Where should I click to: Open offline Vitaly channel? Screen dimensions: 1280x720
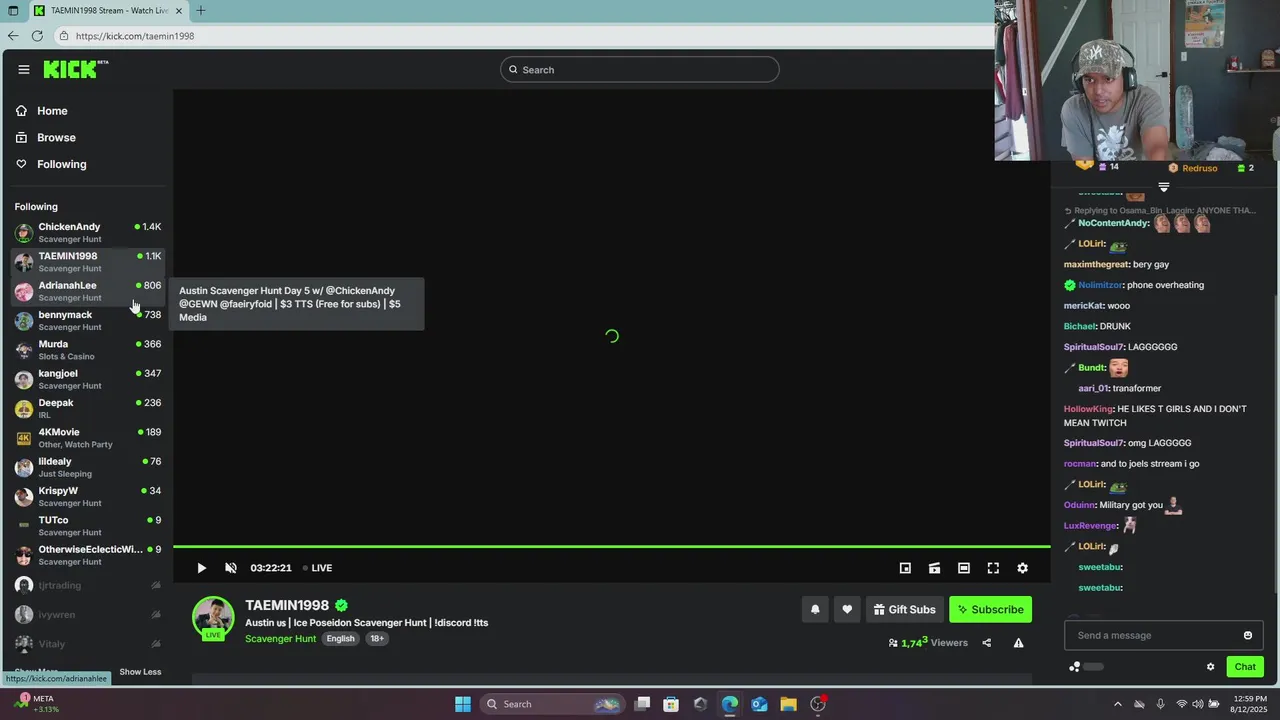coord(88,643)
